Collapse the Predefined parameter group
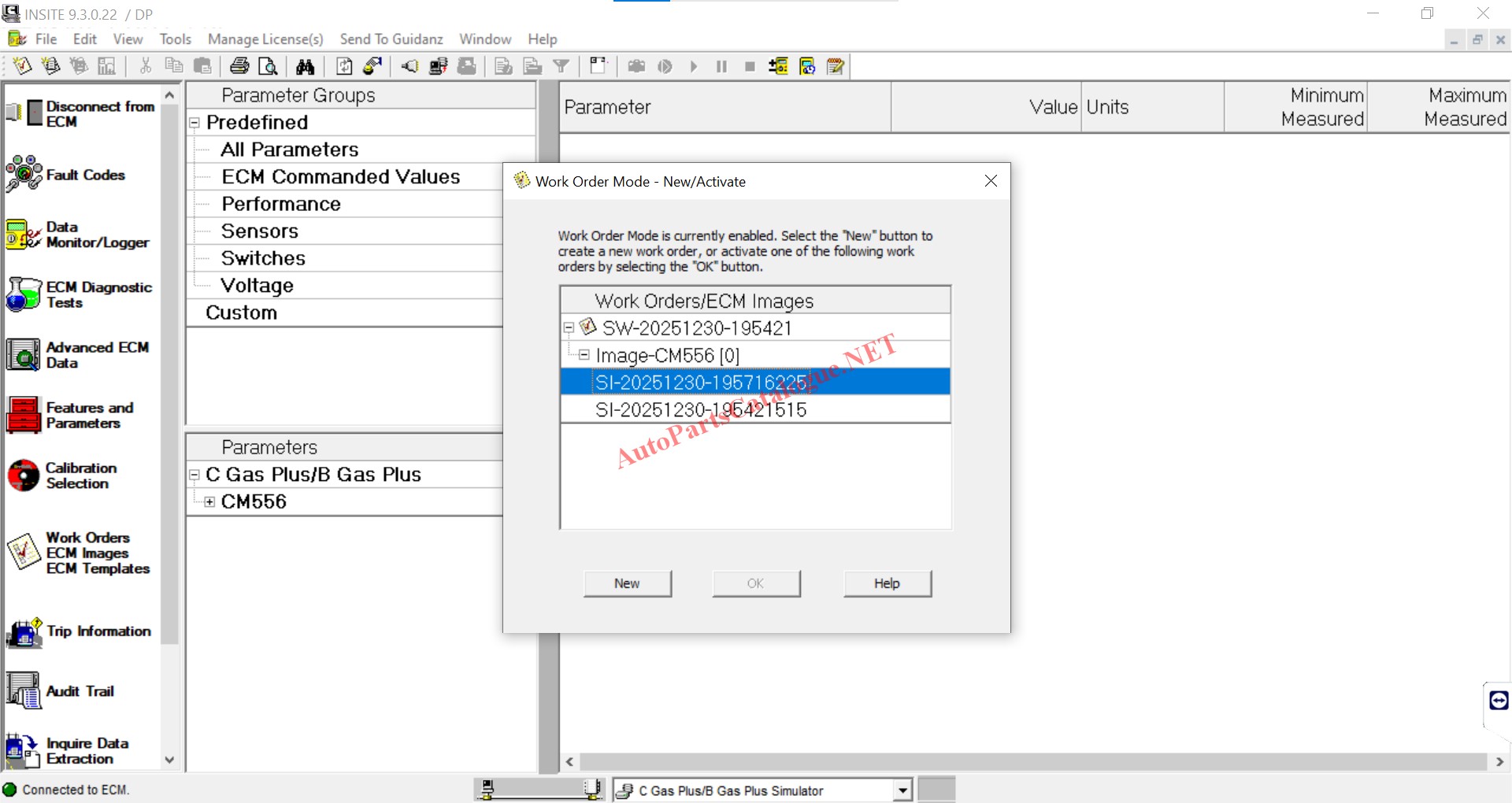1512x803 pixels. [195, 123]
